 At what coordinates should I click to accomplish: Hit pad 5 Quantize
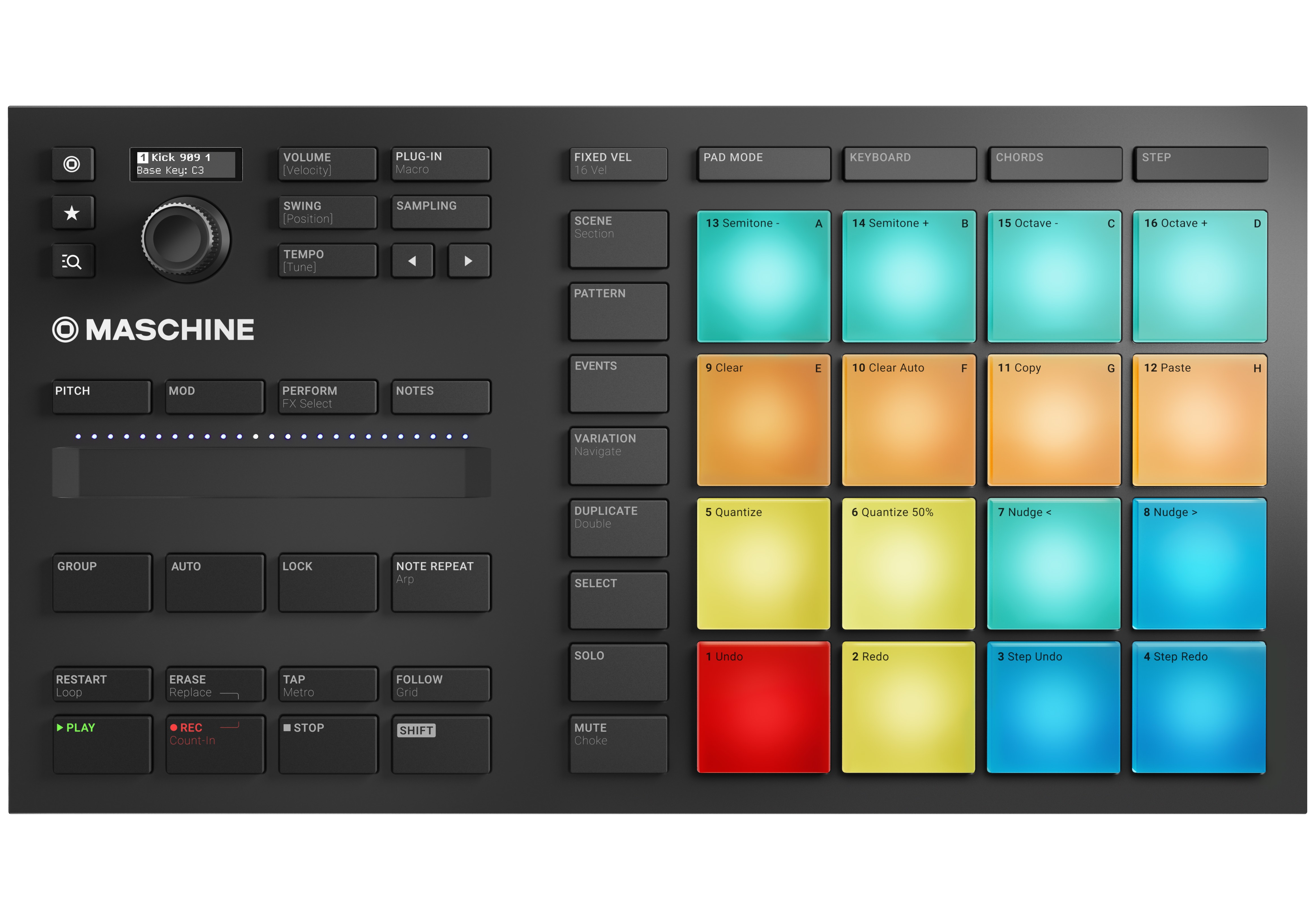[763, 564]
